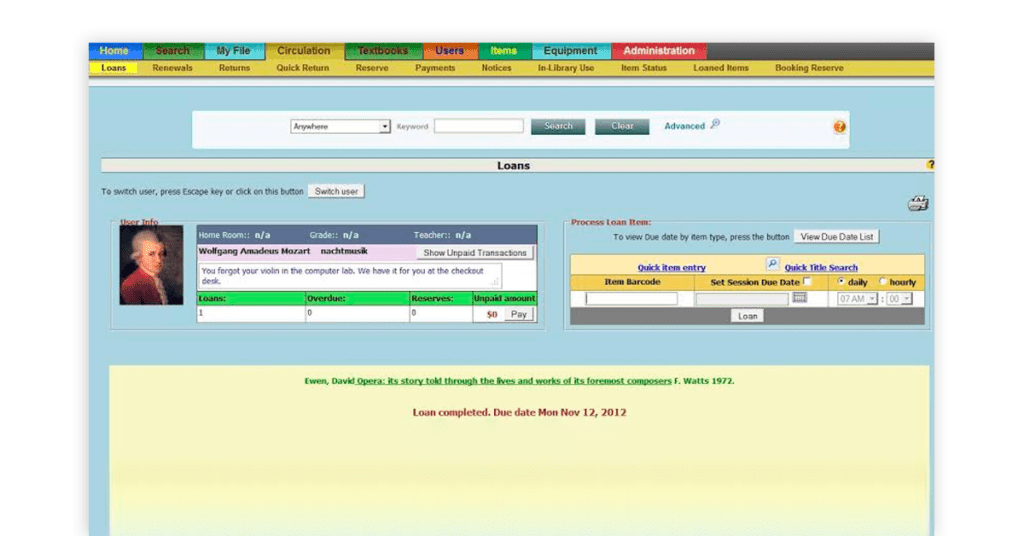Open the Users tab

click(x=450, y=51)
